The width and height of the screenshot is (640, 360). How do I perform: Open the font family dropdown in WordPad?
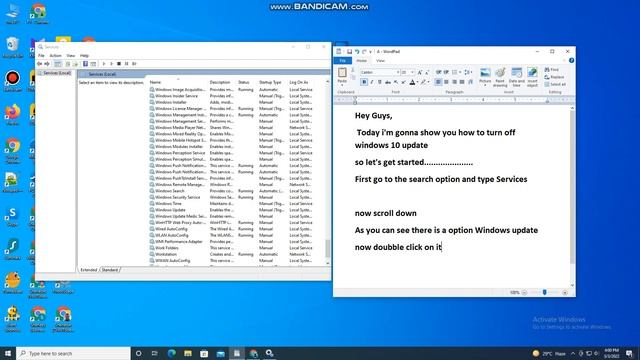(398, 72)
